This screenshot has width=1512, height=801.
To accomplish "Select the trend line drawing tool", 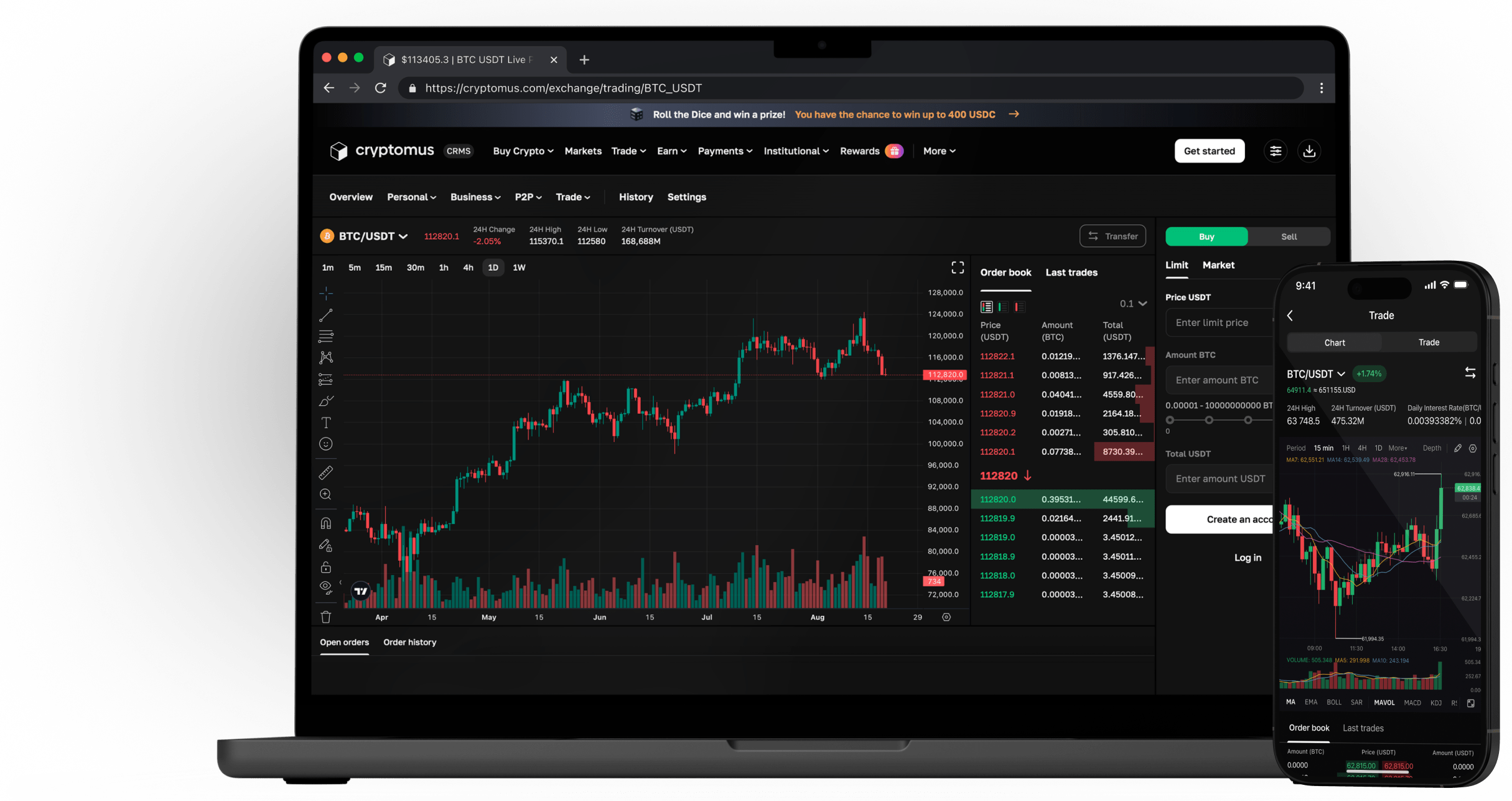I will click(325, 314).
